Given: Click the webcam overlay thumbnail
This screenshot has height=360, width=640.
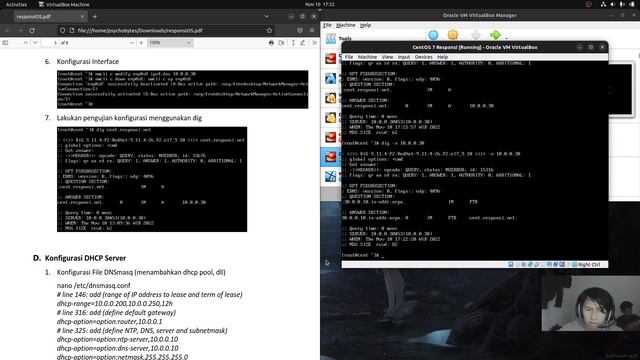Looking at the screenshot, I should [591, 303].
